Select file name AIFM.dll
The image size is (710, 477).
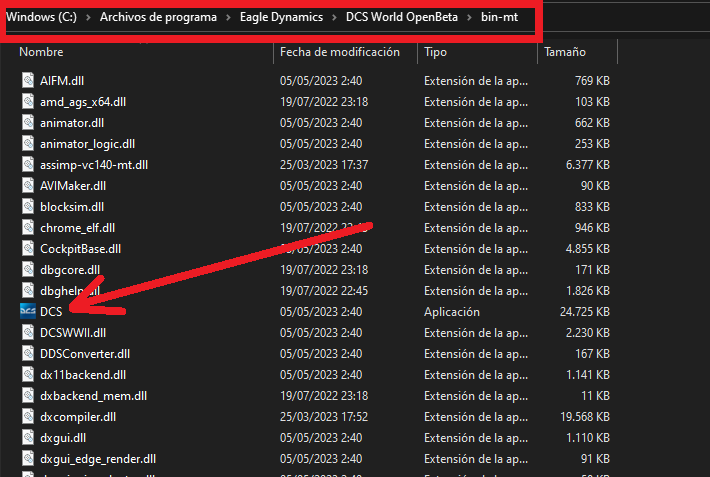pyautogui.click(x=62, y=81)
